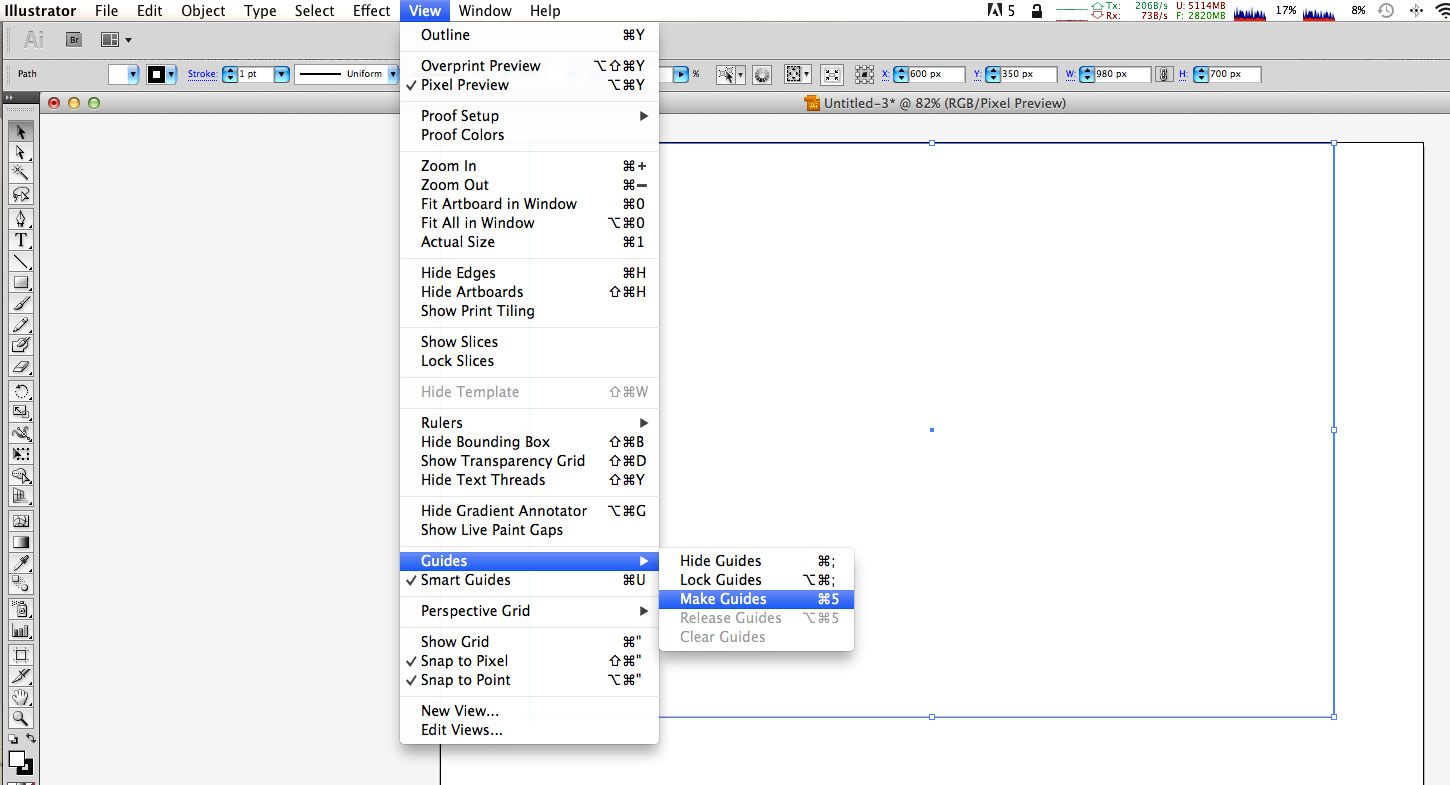Screen dimensions: 1450x785
Task: Open the stroke color dropdown arrow
Action: pyautogui.click(x=172, y=74)
